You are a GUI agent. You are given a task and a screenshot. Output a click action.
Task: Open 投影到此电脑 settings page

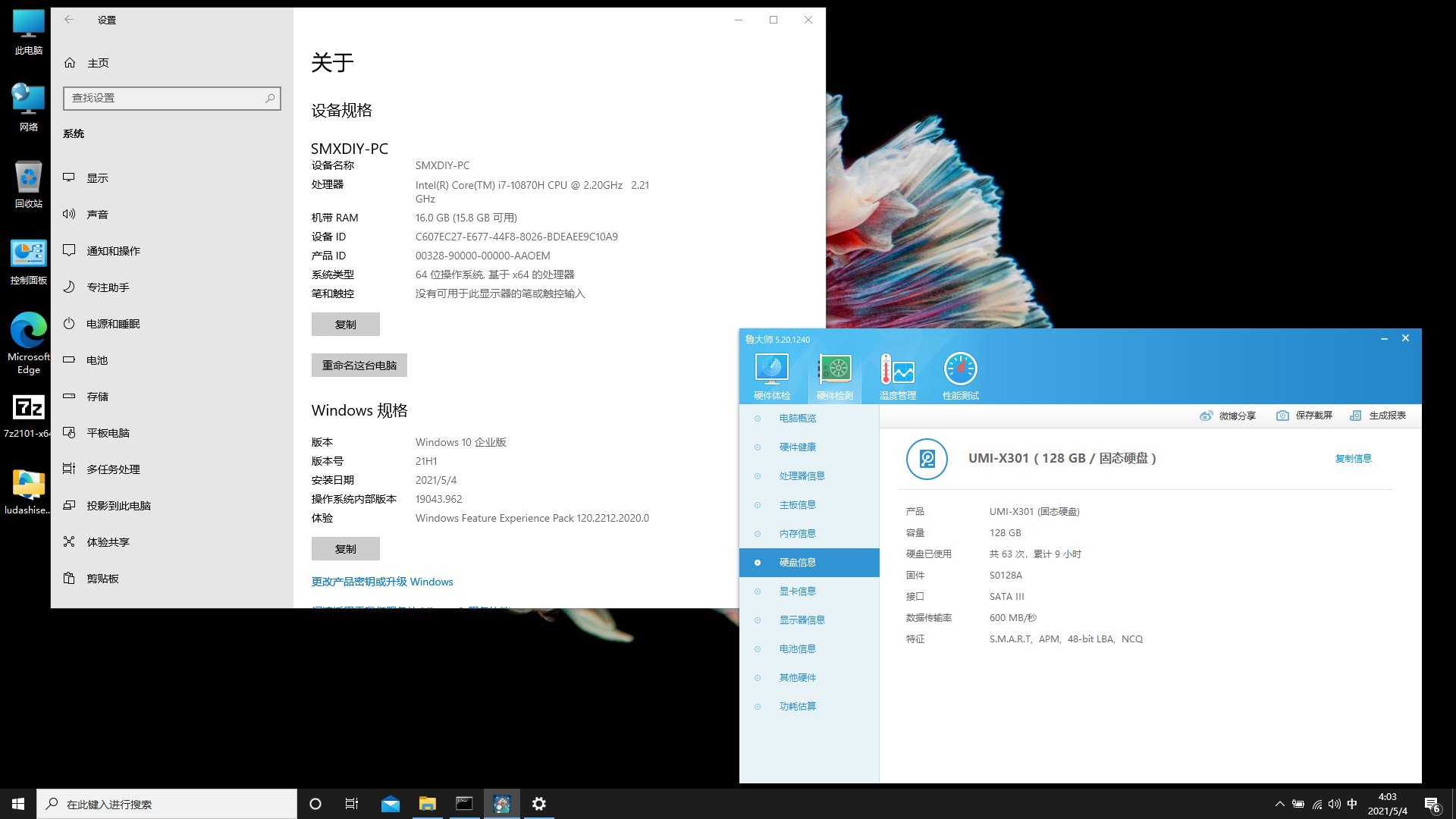(172, 506)
